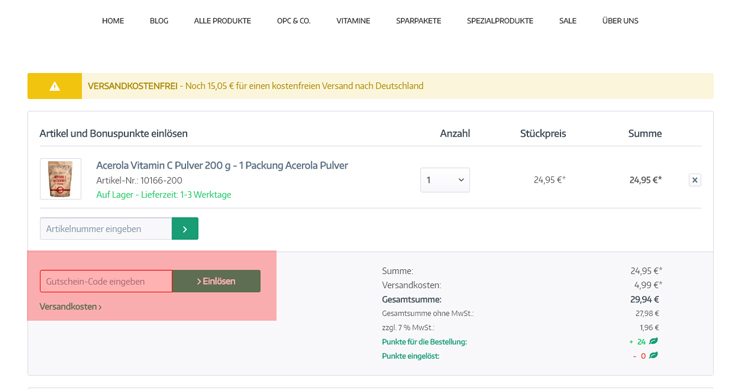Click leaf icon beside redeemed points 0
The width and height of the screenshot is (740, 389).
point(653,355)
